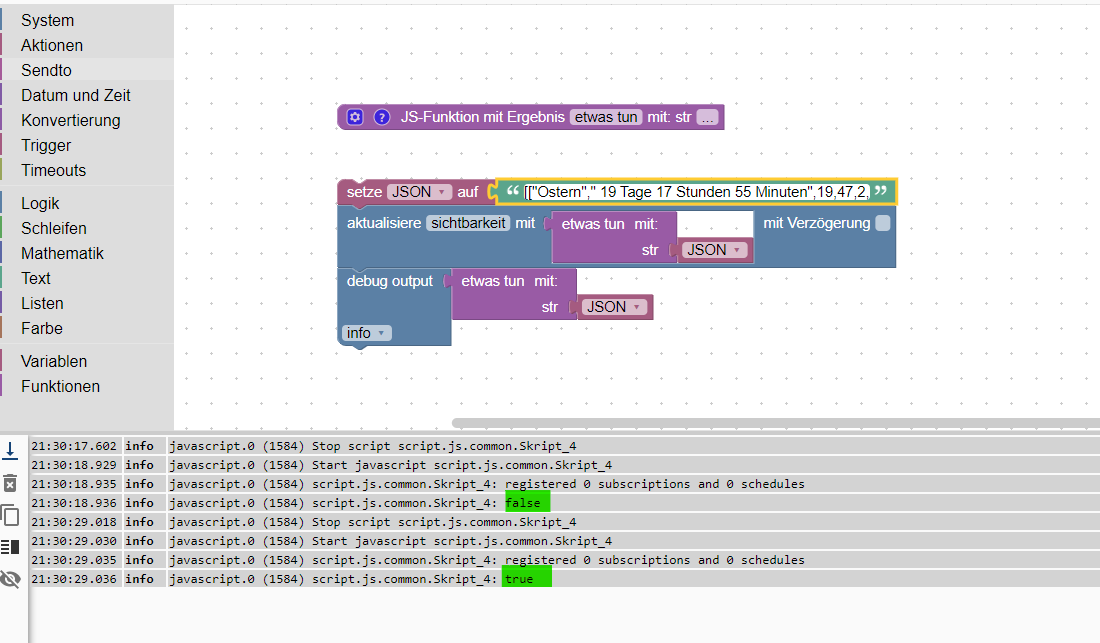Screen dimensions: 1100x643
Task: Edit the Ostern text string field
Action: [x=696, y=192]
